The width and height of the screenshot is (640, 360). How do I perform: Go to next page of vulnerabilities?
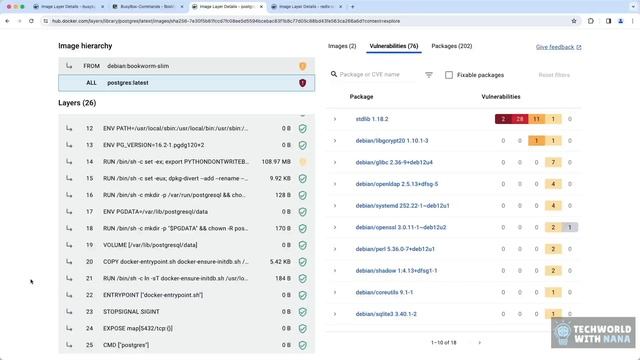tap(480, 343)
